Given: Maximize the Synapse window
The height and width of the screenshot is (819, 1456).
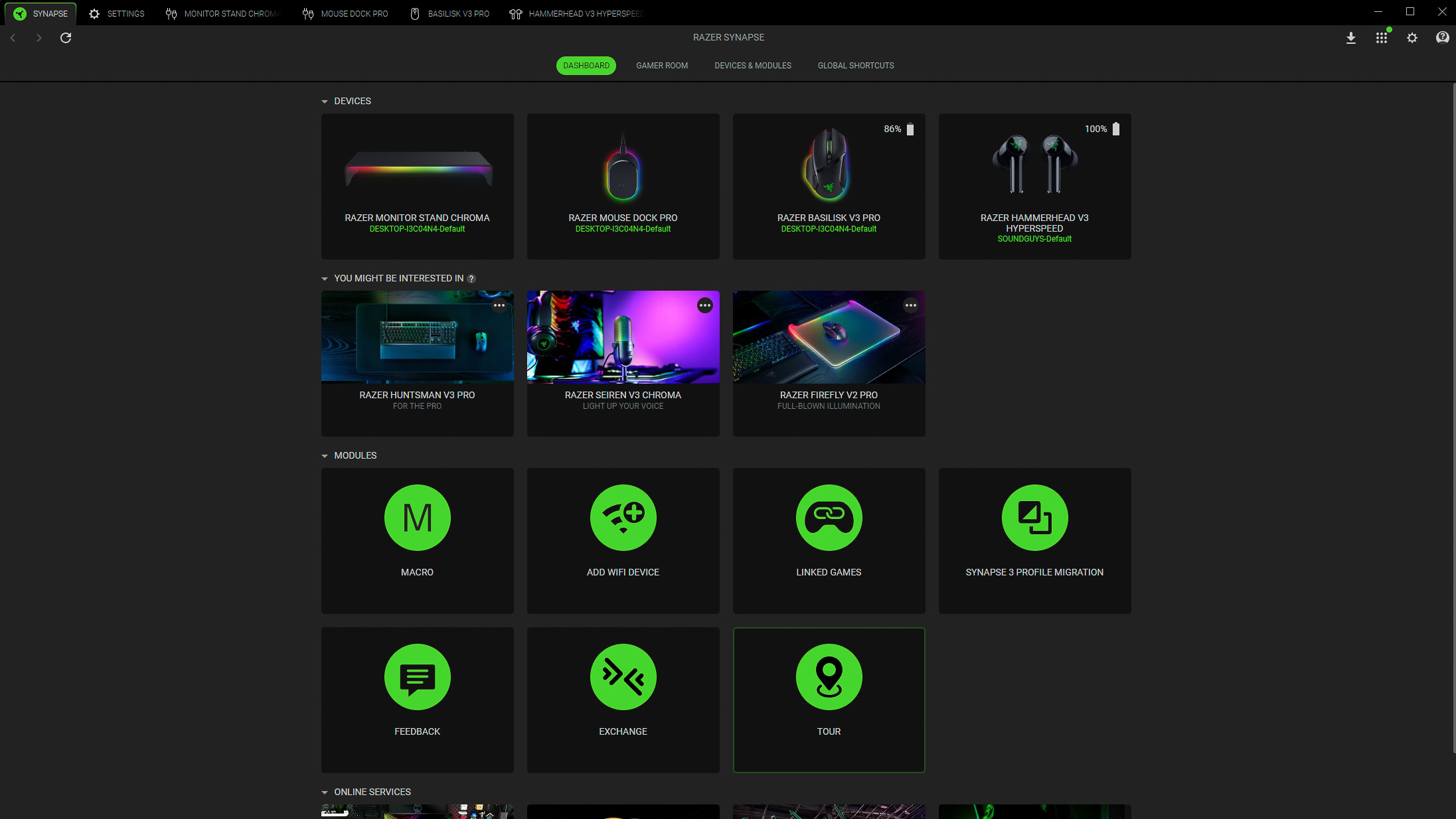Looking at the screenshot, I should (1410, 12).
